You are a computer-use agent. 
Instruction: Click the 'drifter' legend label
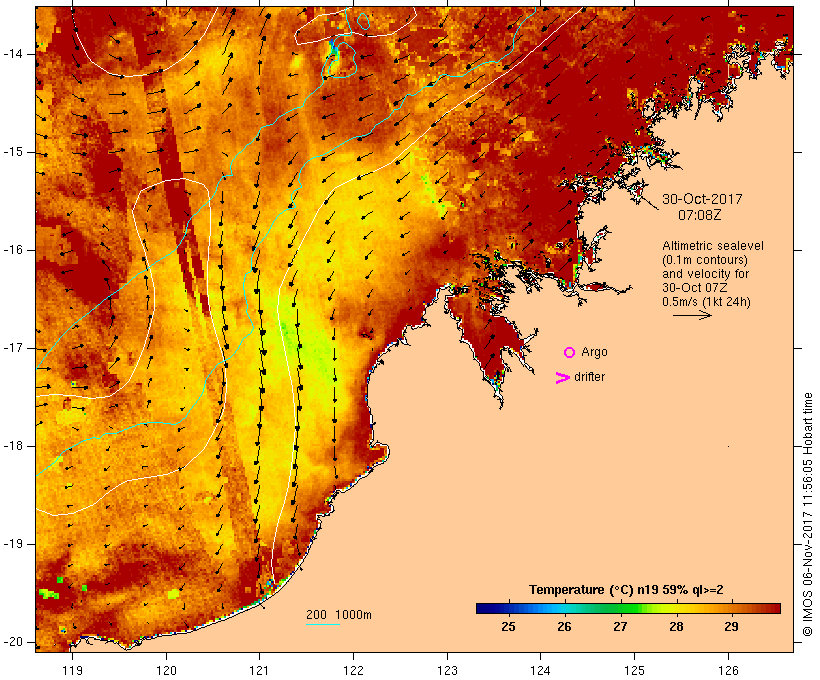[x=589, y=377]
